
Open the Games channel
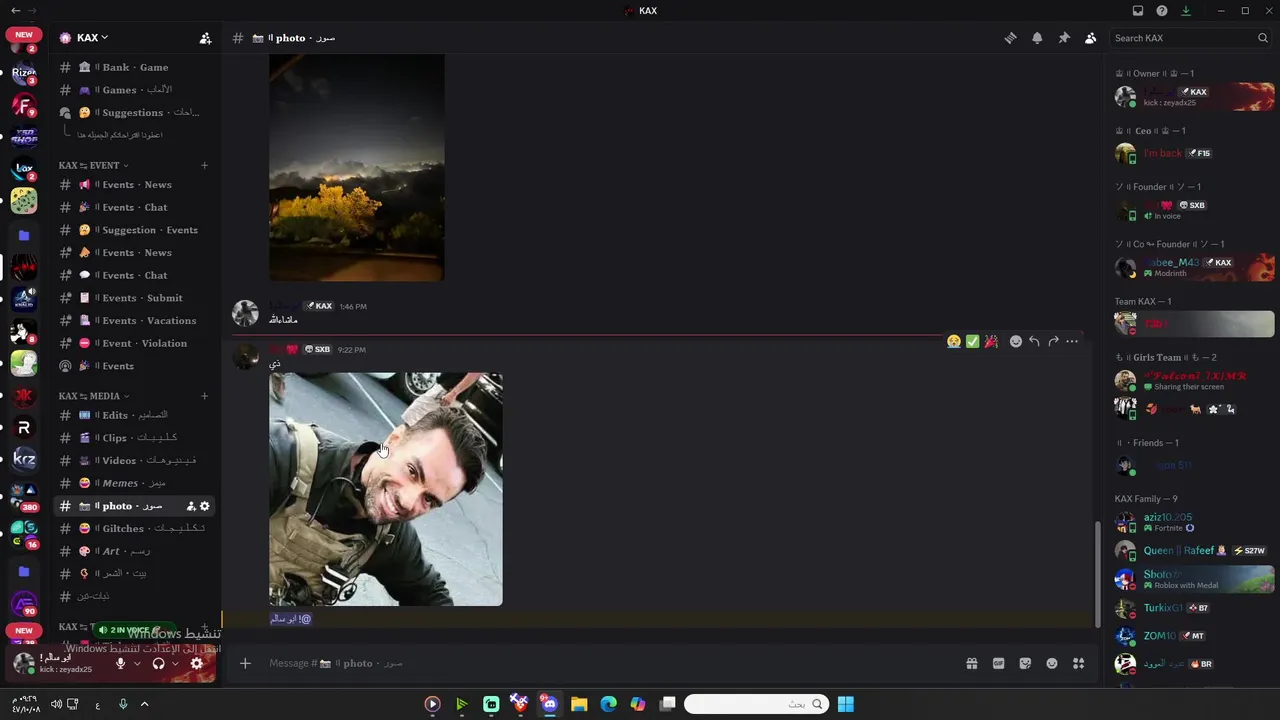point(134,90)
